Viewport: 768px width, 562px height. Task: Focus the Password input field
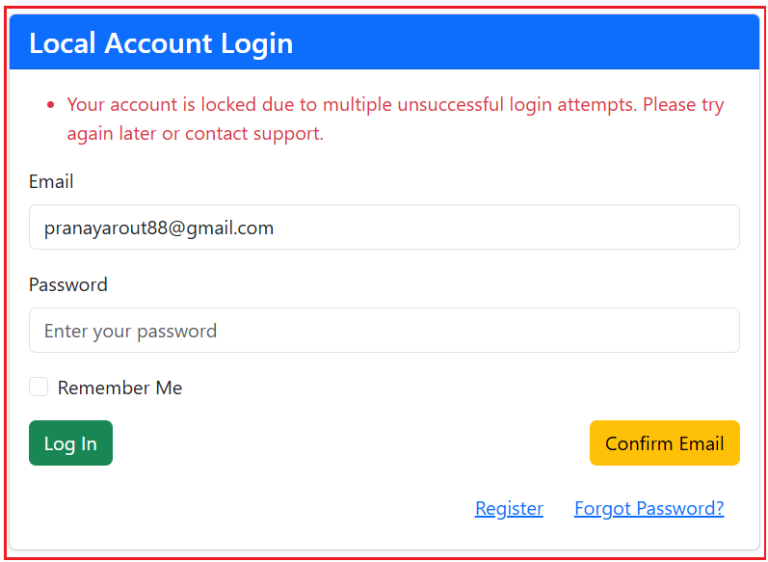click(x=384, y=330)
